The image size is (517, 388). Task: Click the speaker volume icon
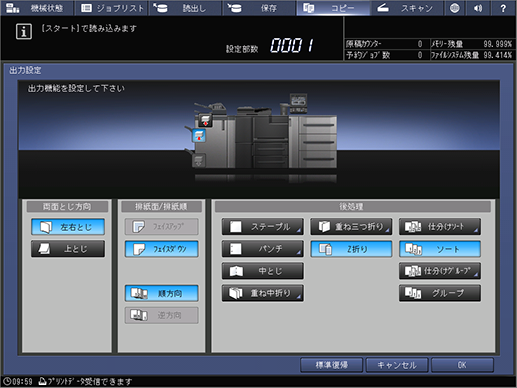point(479,8)
